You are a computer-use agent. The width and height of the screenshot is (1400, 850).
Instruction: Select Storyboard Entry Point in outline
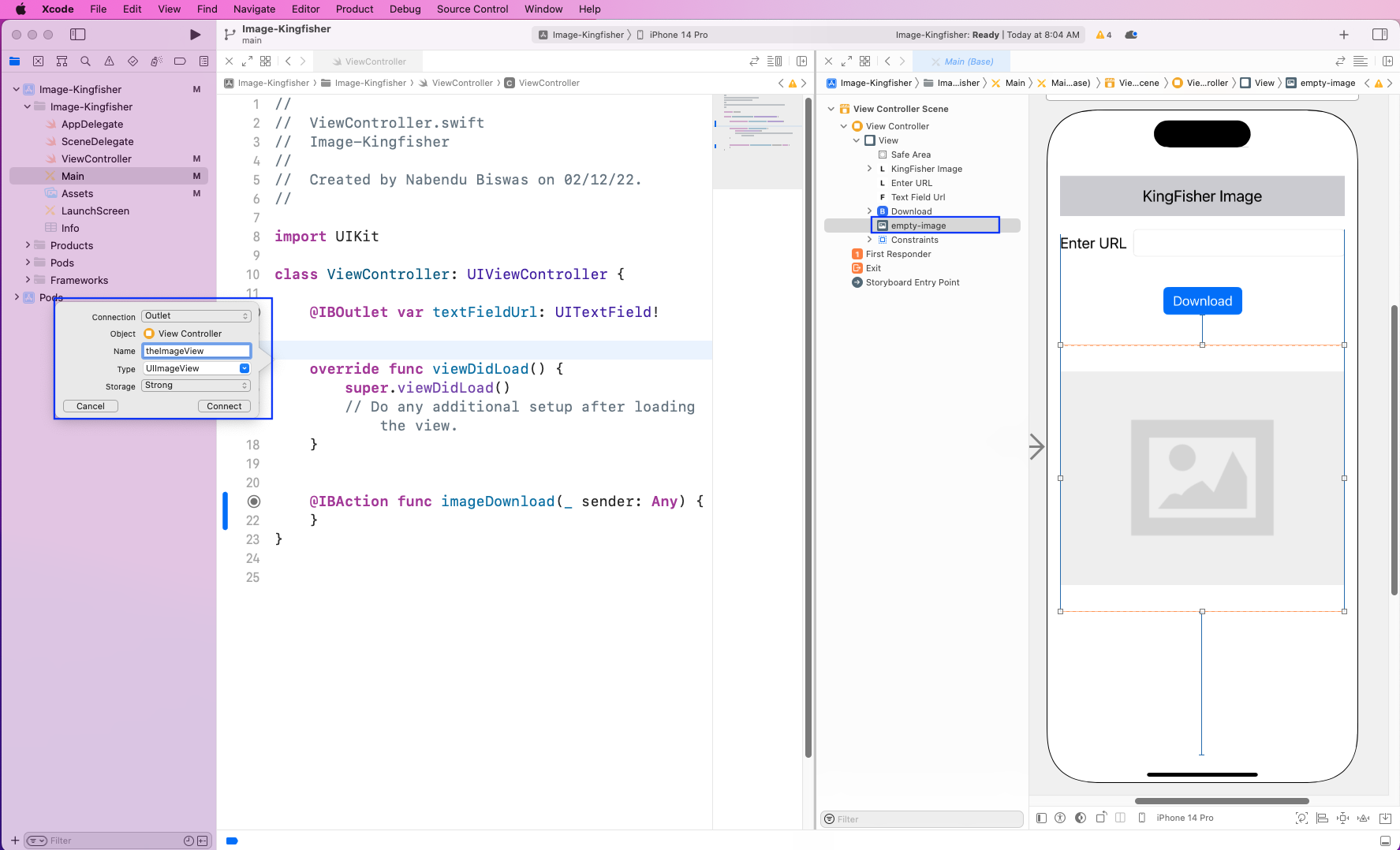[x=913, y=282]
